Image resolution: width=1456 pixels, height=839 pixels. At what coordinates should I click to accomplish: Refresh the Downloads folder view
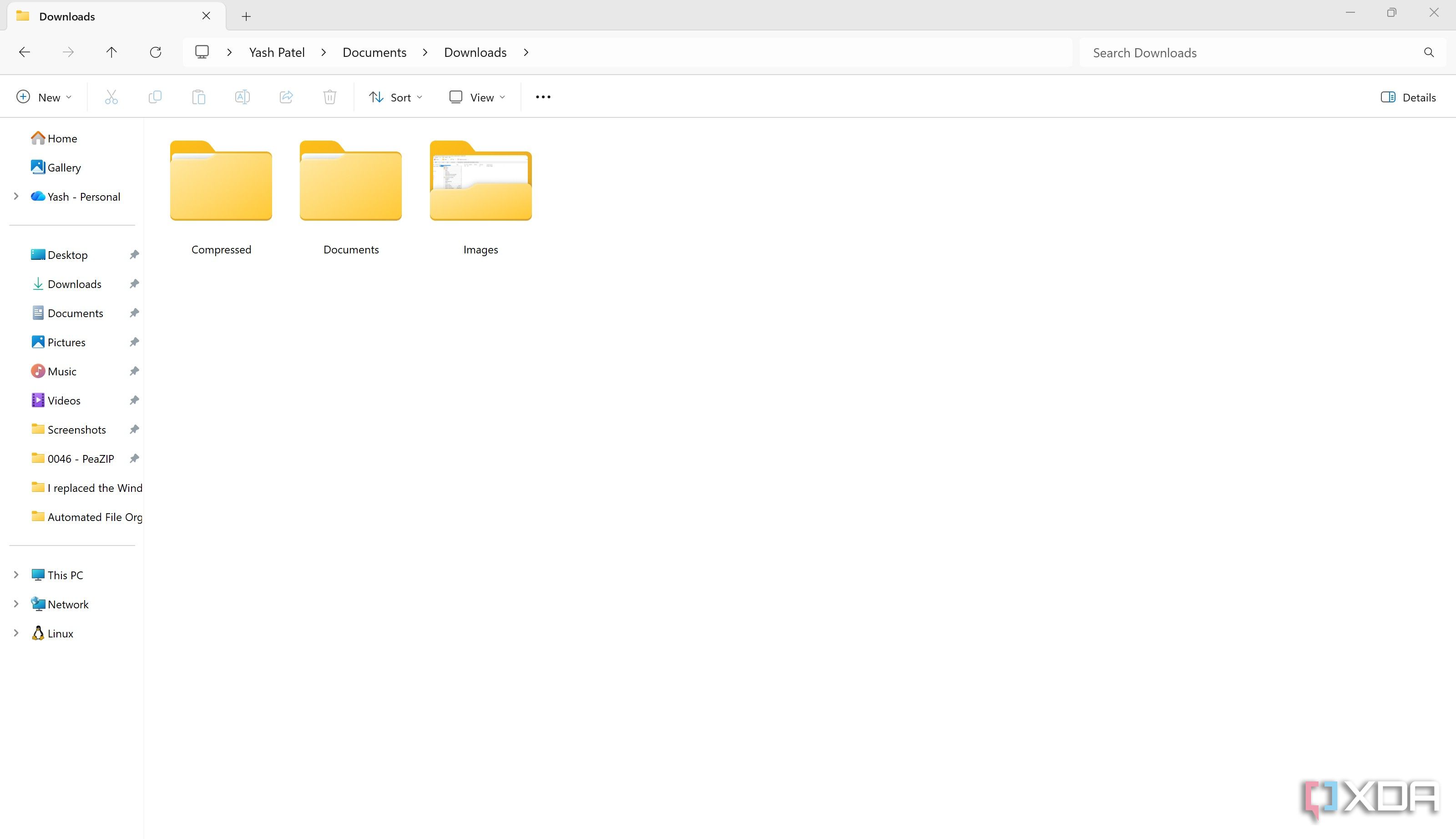click(x=156, y=52)
